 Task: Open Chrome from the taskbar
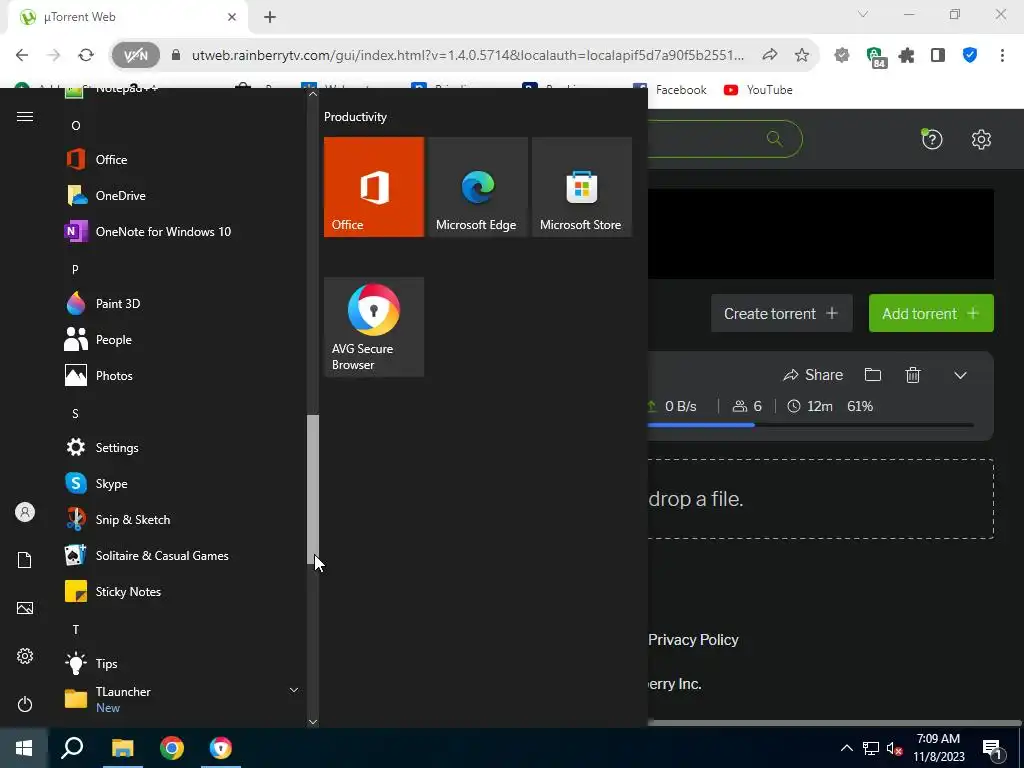pos(172,748)
